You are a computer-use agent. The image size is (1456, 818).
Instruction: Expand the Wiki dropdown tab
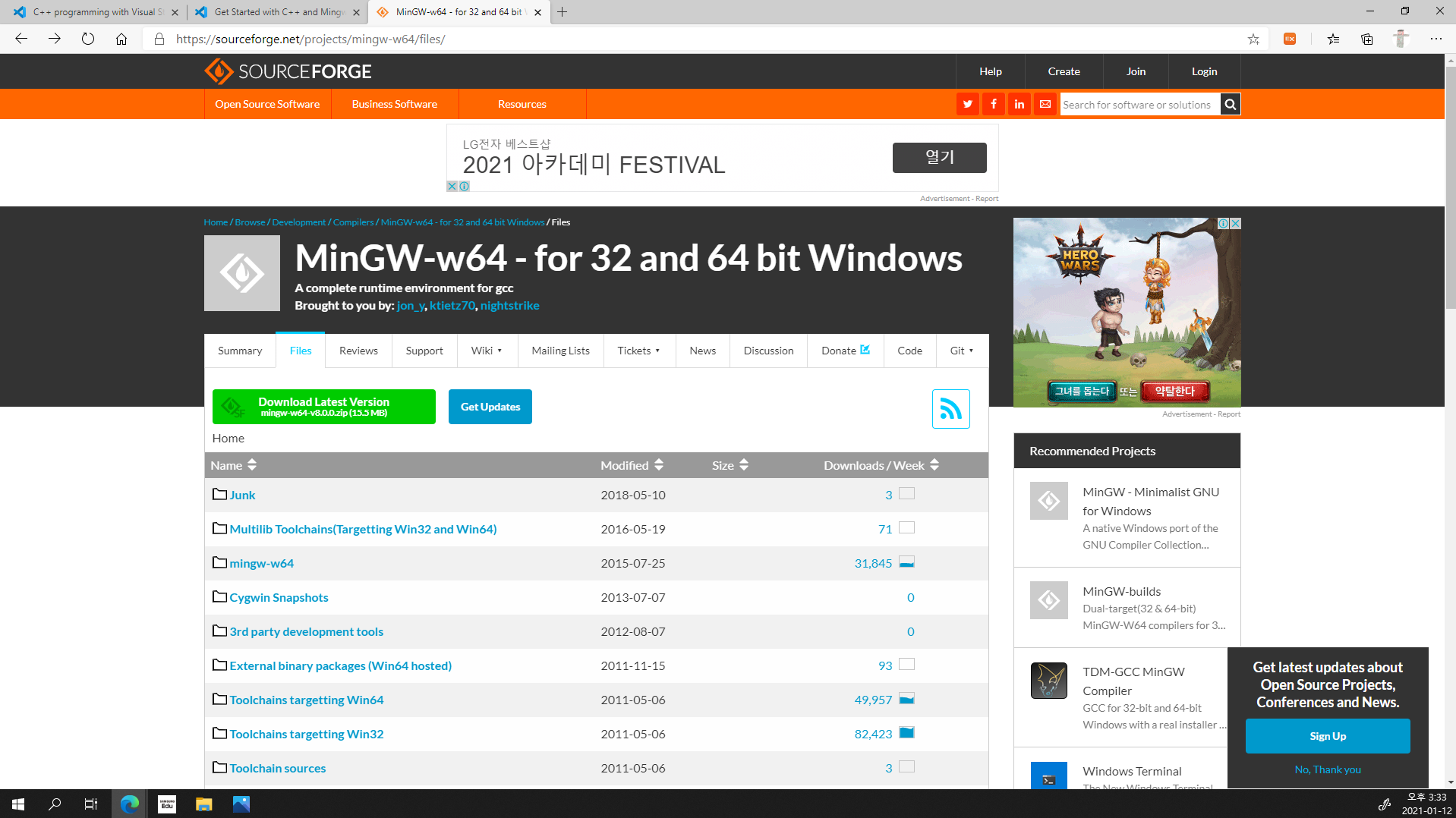(487, 351)
